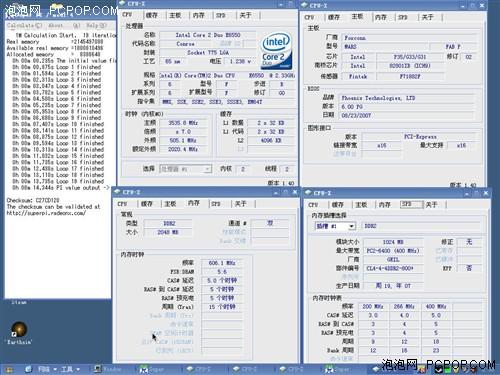Image resolution: width=500 pixels, height=375 pixels.
Task: Click the core speed value 3535.8 MHz
Action: [183, 123]
